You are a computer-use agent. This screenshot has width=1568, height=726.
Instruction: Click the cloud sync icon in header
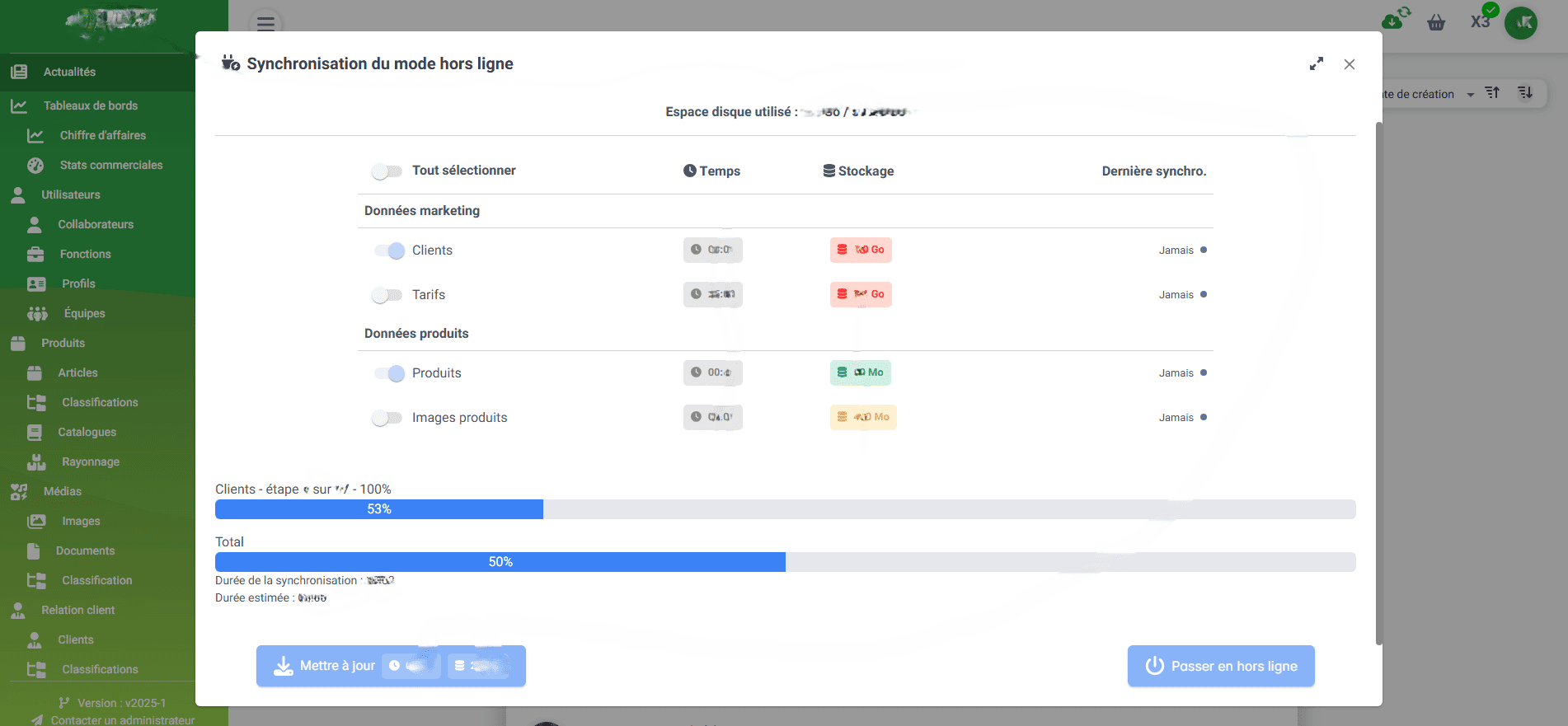click(1396, 18)
